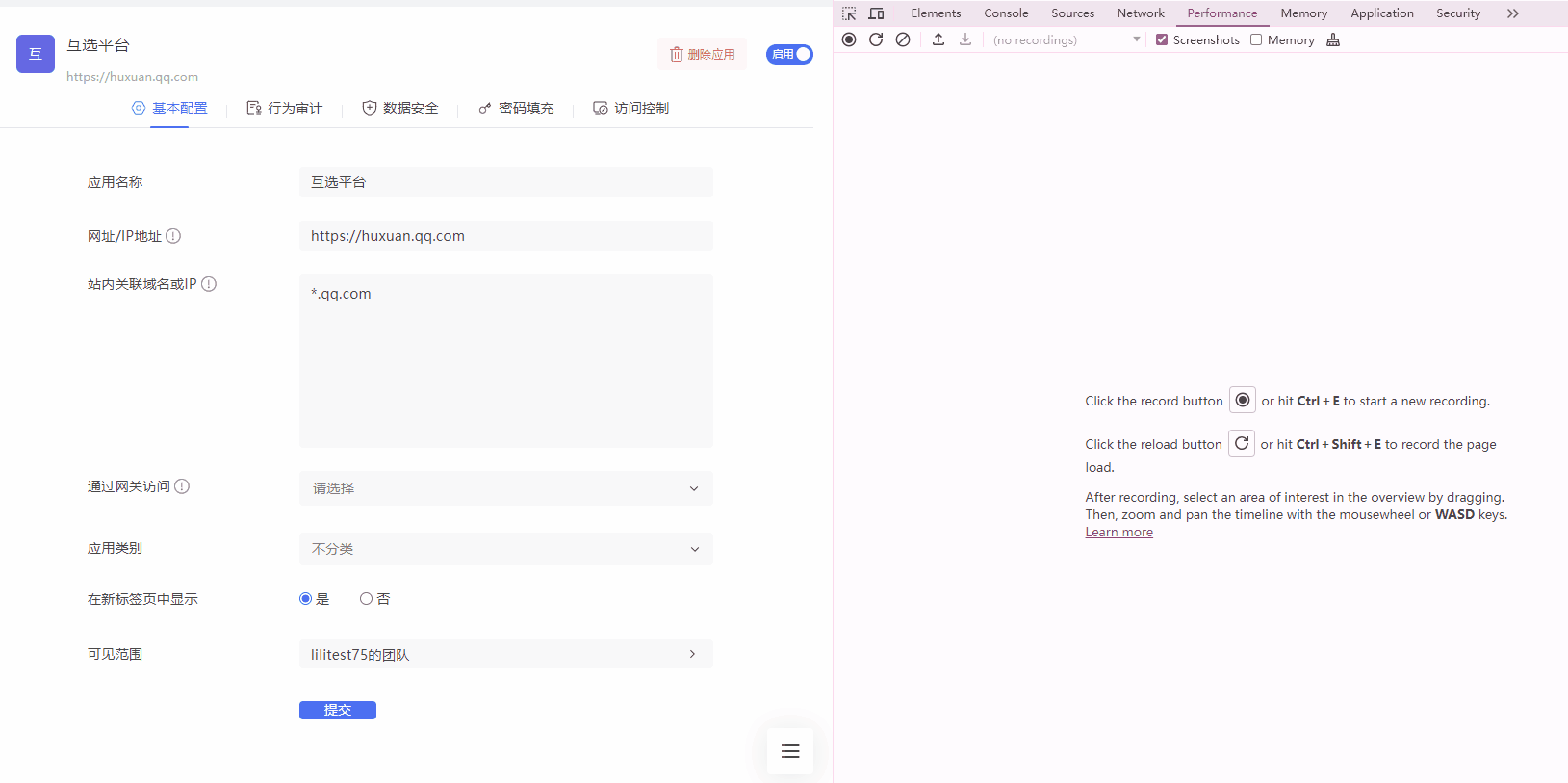1568x783 pixels.
Task: Open the Learn more link
Action: coord(1118,533)
